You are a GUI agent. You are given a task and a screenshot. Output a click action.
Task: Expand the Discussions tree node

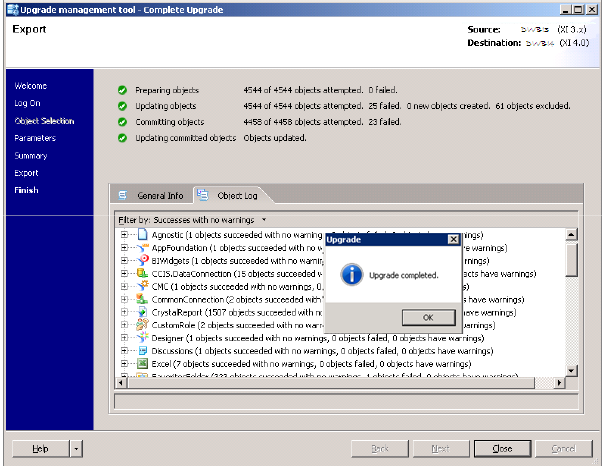(x=125, y=351)
